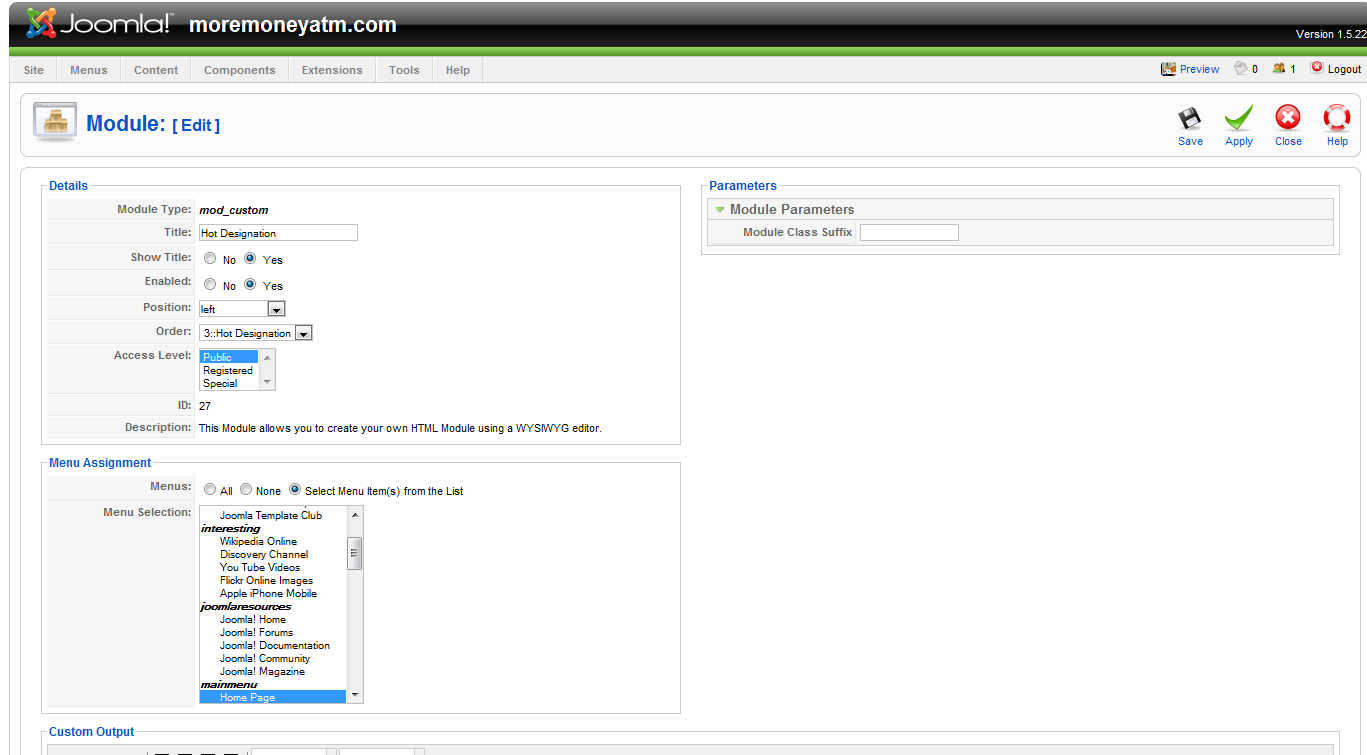
Task: Click the Joomla! logo in header
Action: pos(98,24)
